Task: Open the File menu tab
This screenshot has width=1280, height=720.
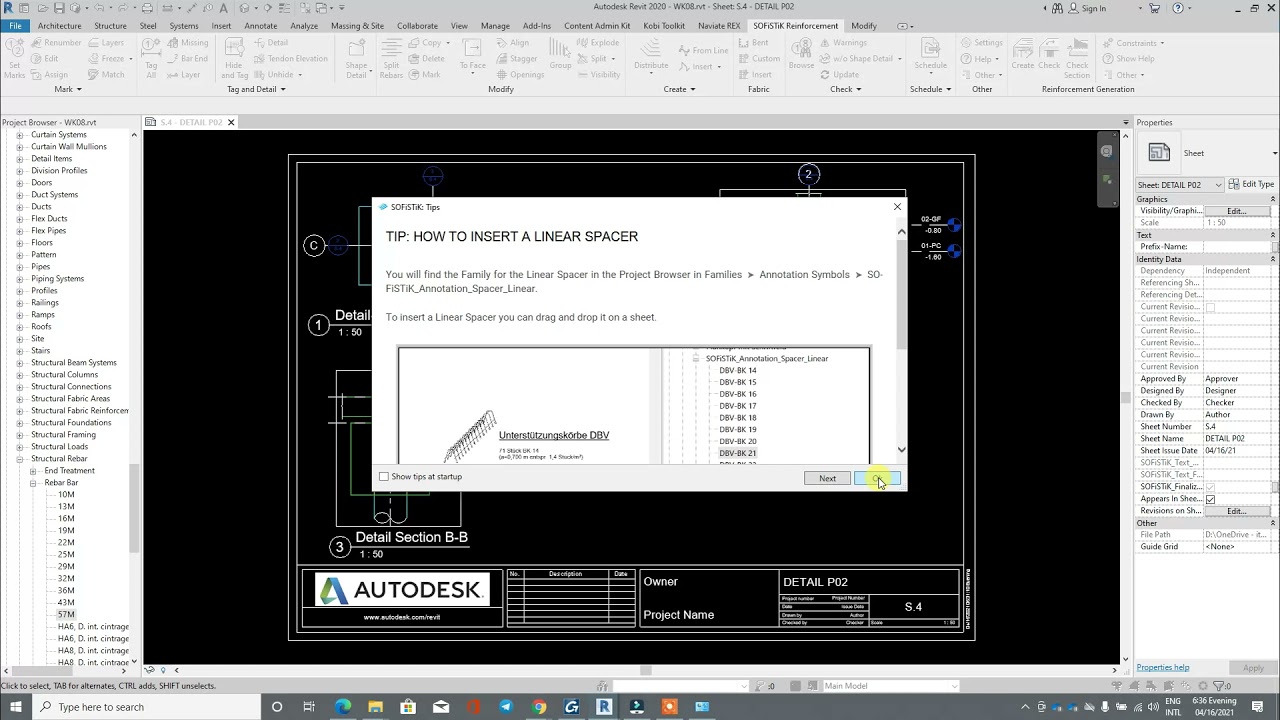Action: click(x=15, y=26)
